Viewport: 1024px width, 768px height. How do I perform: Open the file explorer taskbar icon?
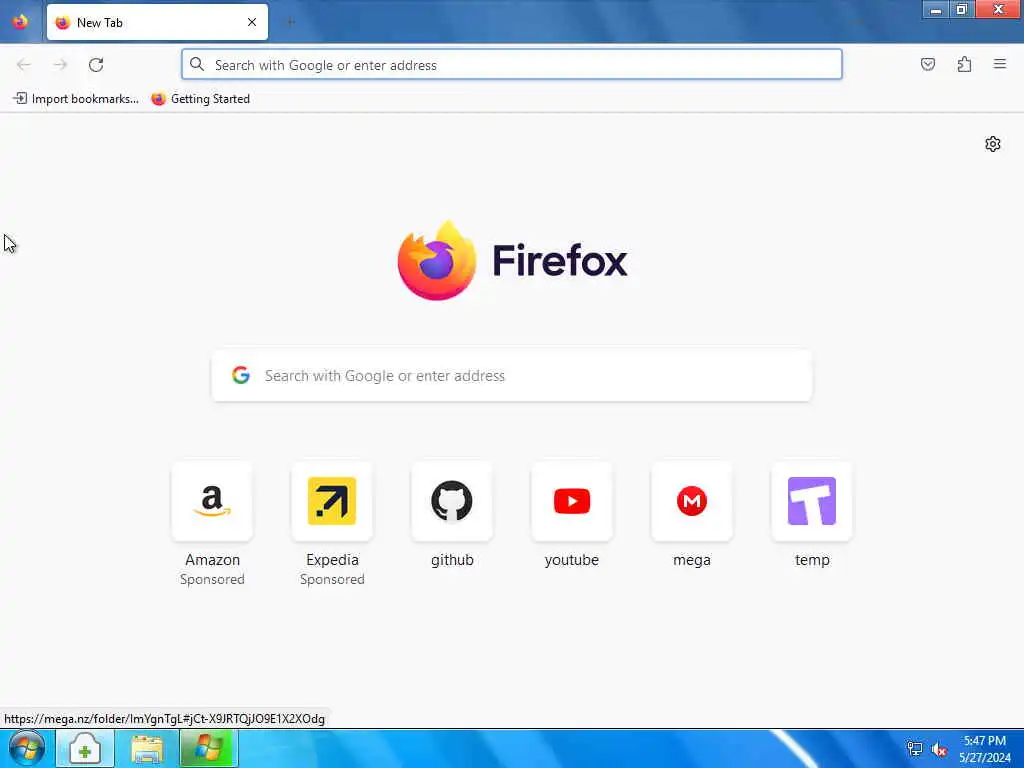pyautogui.click(x=147, y=749)
